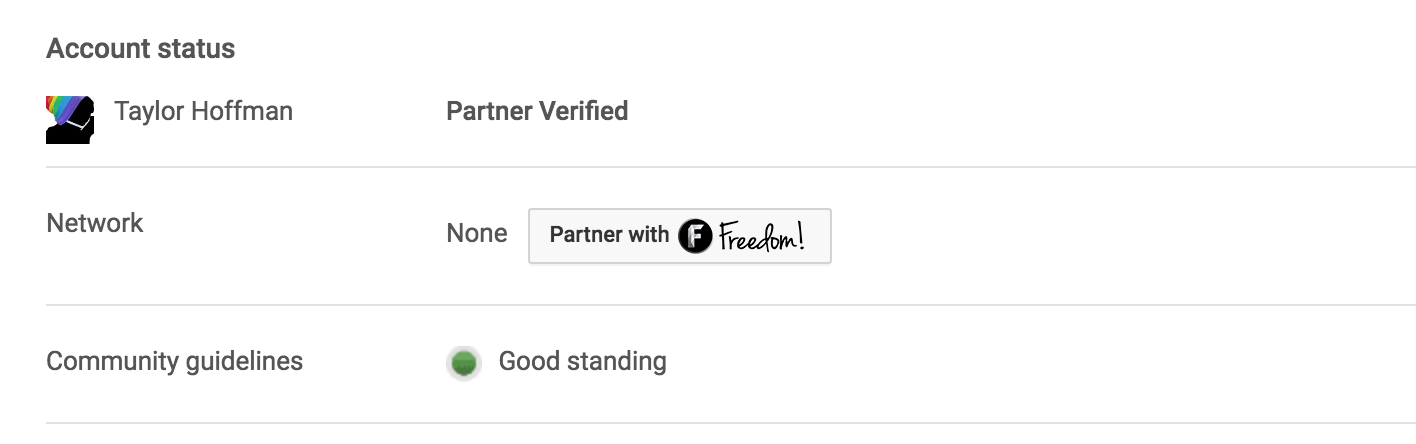Select the Taylor Hoffman account name
This screenshot has height=444, width=1416.
(x=203, y=111)
